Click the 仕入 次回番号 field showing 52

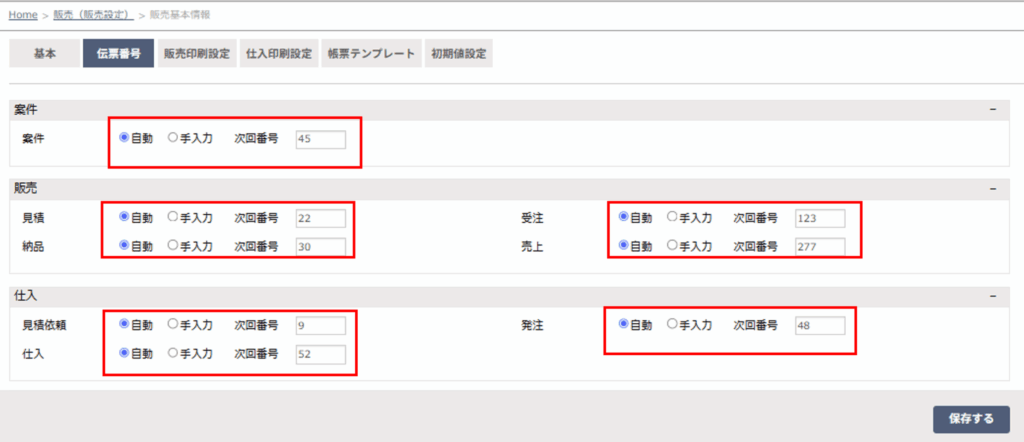tap(320, 354)
